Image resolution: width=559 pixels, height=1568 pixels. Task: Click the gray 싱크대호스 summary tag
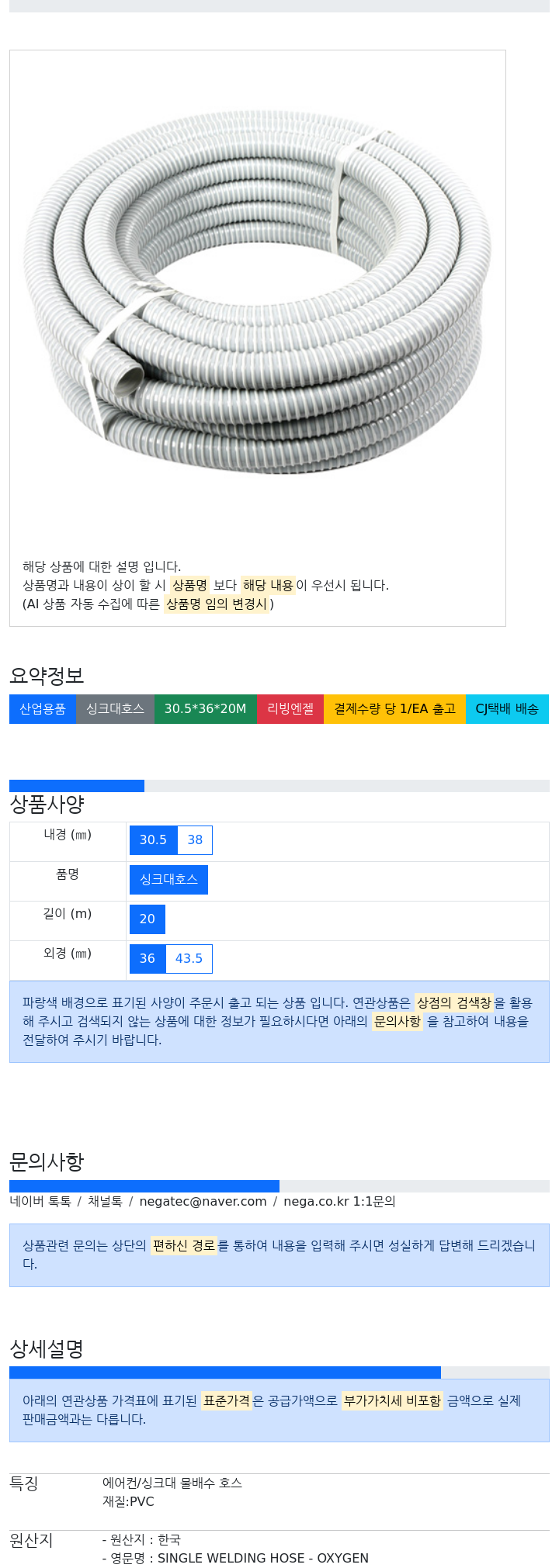click(x=115, y=709)
